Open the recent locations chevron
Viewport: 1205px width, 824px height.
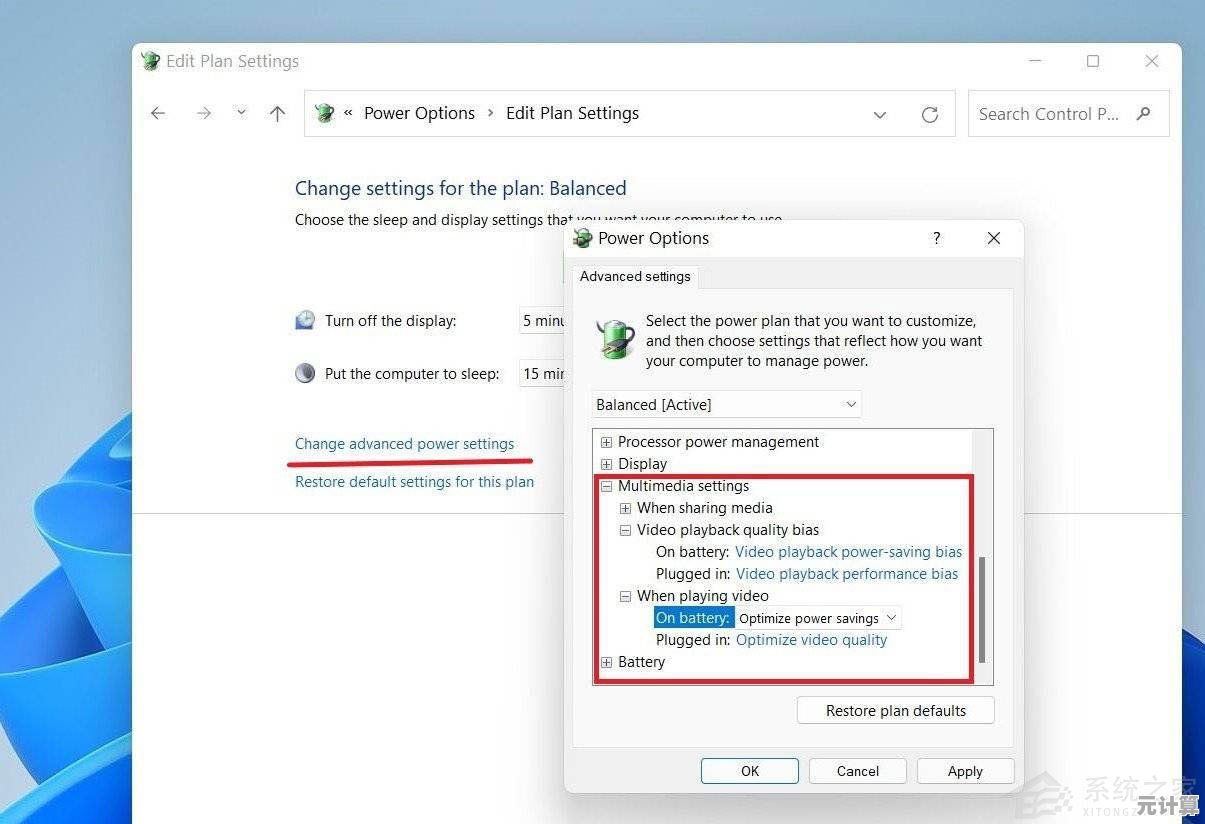pyautogui.click(x=241, y=113)
